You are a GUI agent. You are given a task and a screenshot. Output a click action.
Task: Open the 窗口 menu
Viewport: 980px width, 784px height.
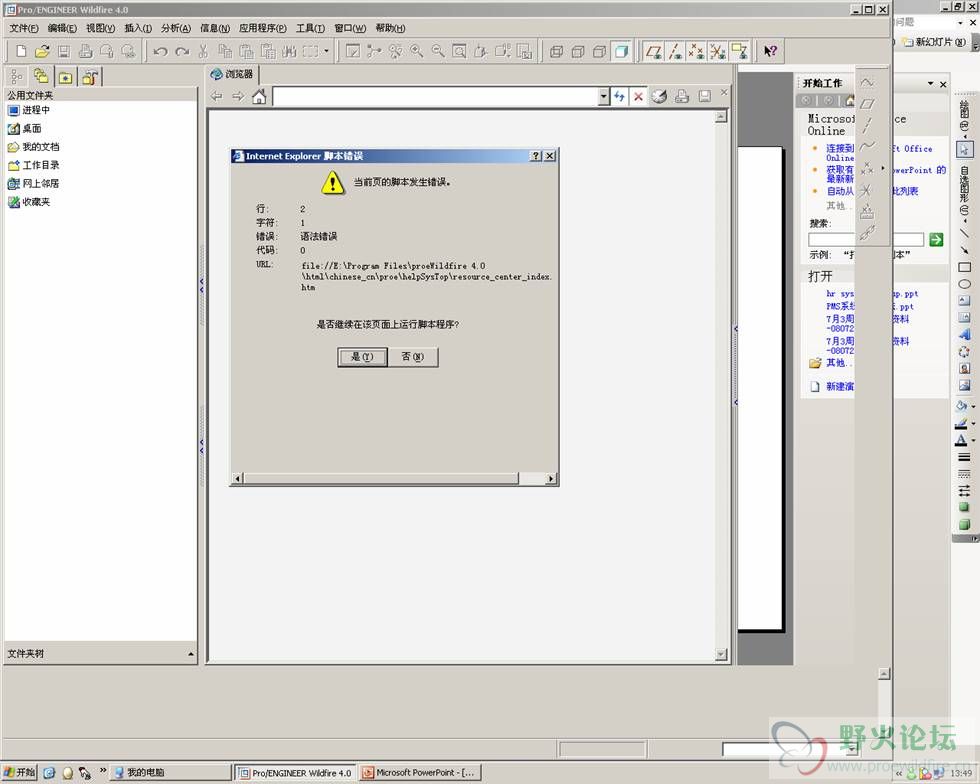point(349,28)
